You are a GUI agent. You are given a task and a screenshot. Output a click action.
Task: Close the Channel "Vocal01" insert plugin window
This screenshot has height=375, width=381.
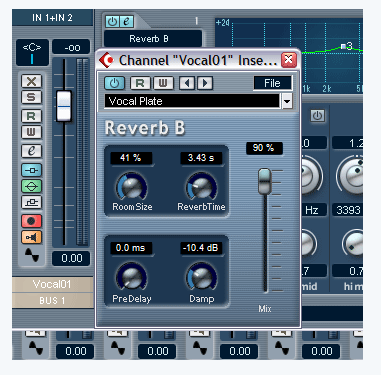(288, 60)
